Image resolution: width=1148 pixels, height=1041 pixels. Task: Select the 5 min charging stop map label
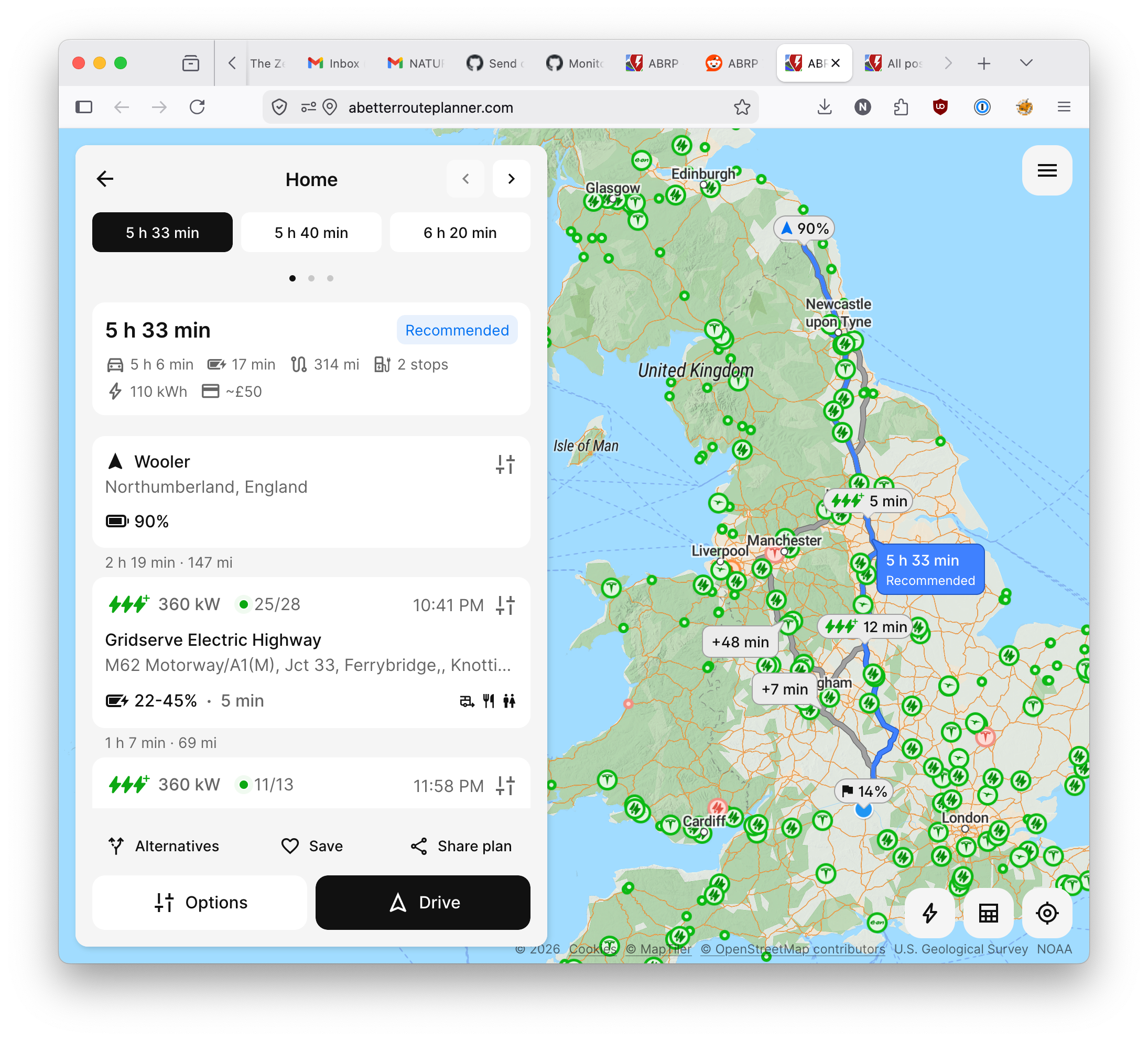pyautogui.click(x=868, y=501)
